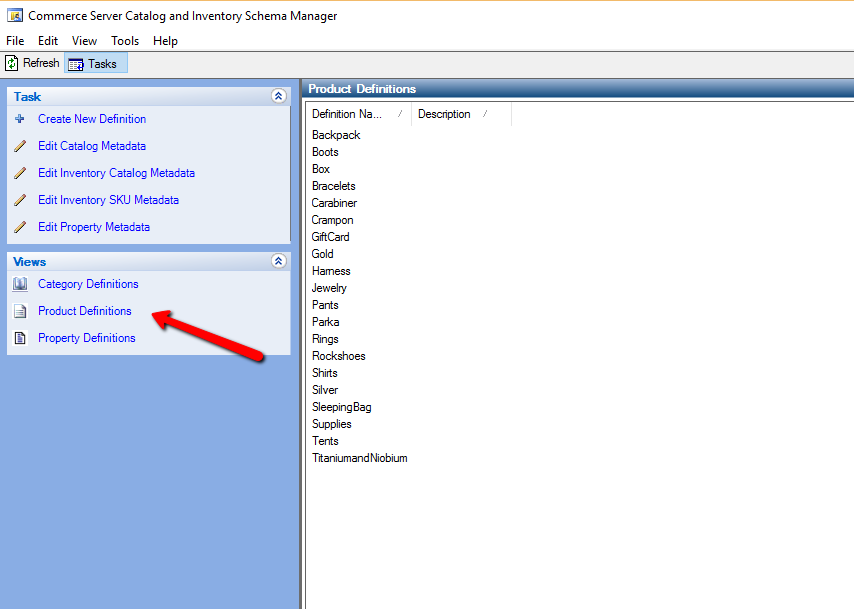Select the Box definition row
854x609 pixels.
tap(321, 169)
